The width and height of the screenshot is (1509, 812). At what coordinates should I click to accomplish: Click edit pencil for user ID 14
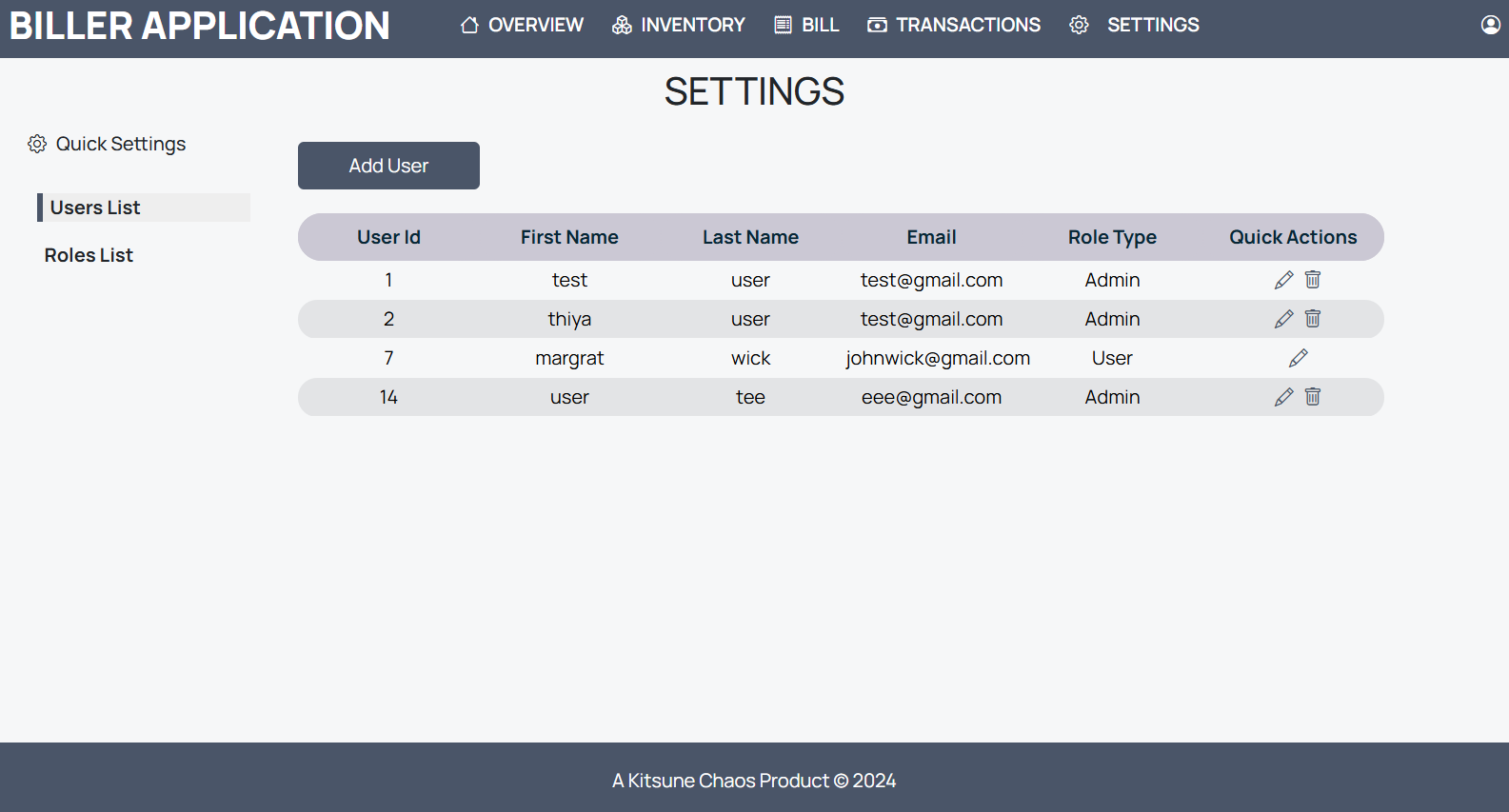click(x=1283, y=397)
